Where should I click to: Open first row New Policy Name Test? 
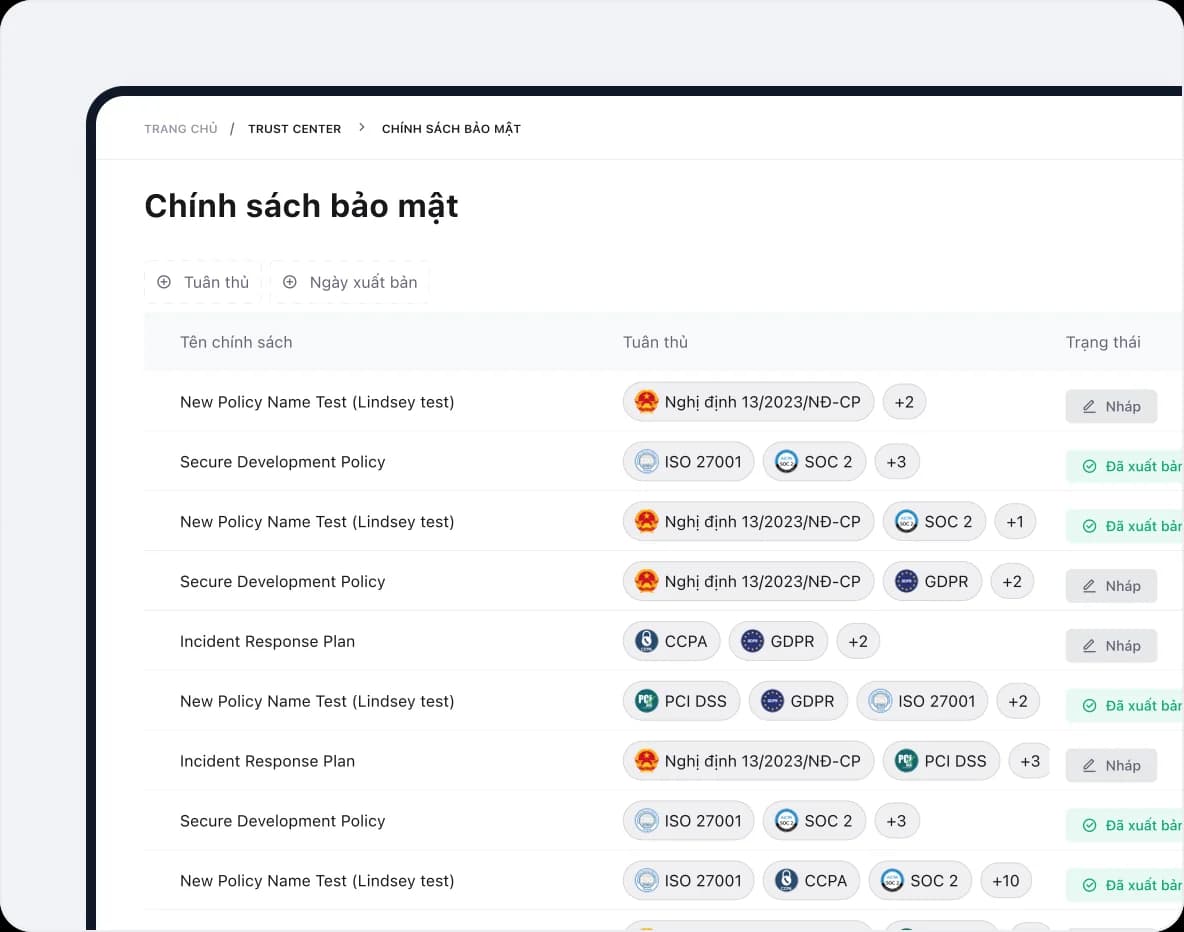tap(317, 402)
